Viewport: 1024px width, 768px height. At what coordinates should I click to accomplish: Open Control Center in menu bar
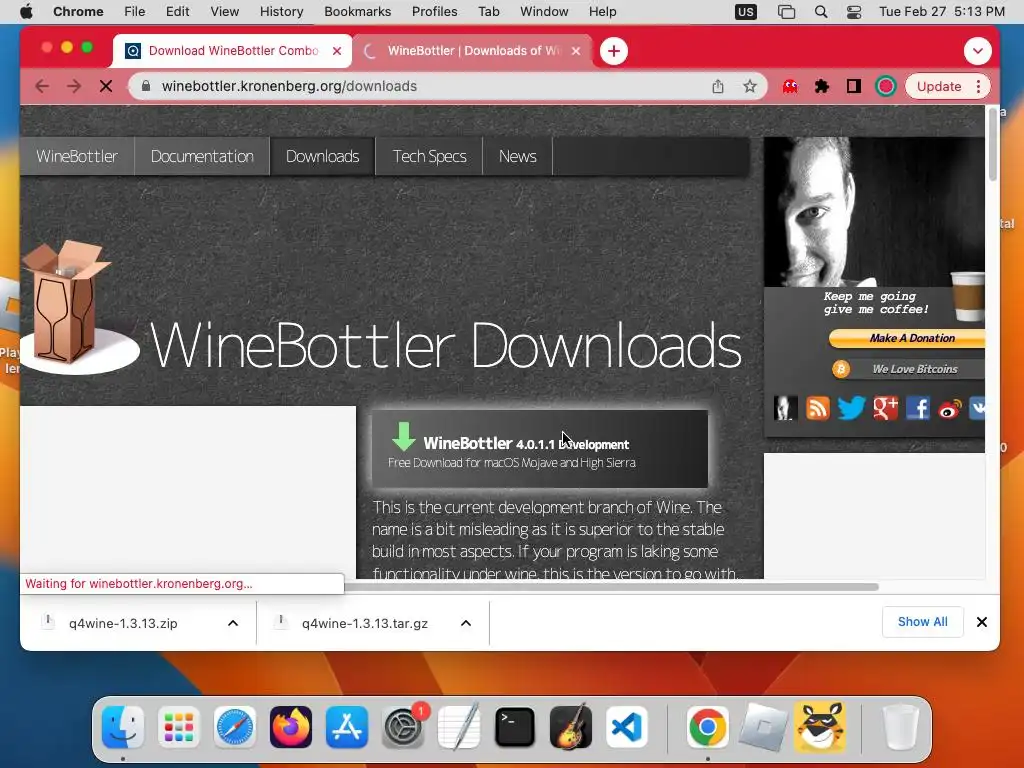click(854, 12)
